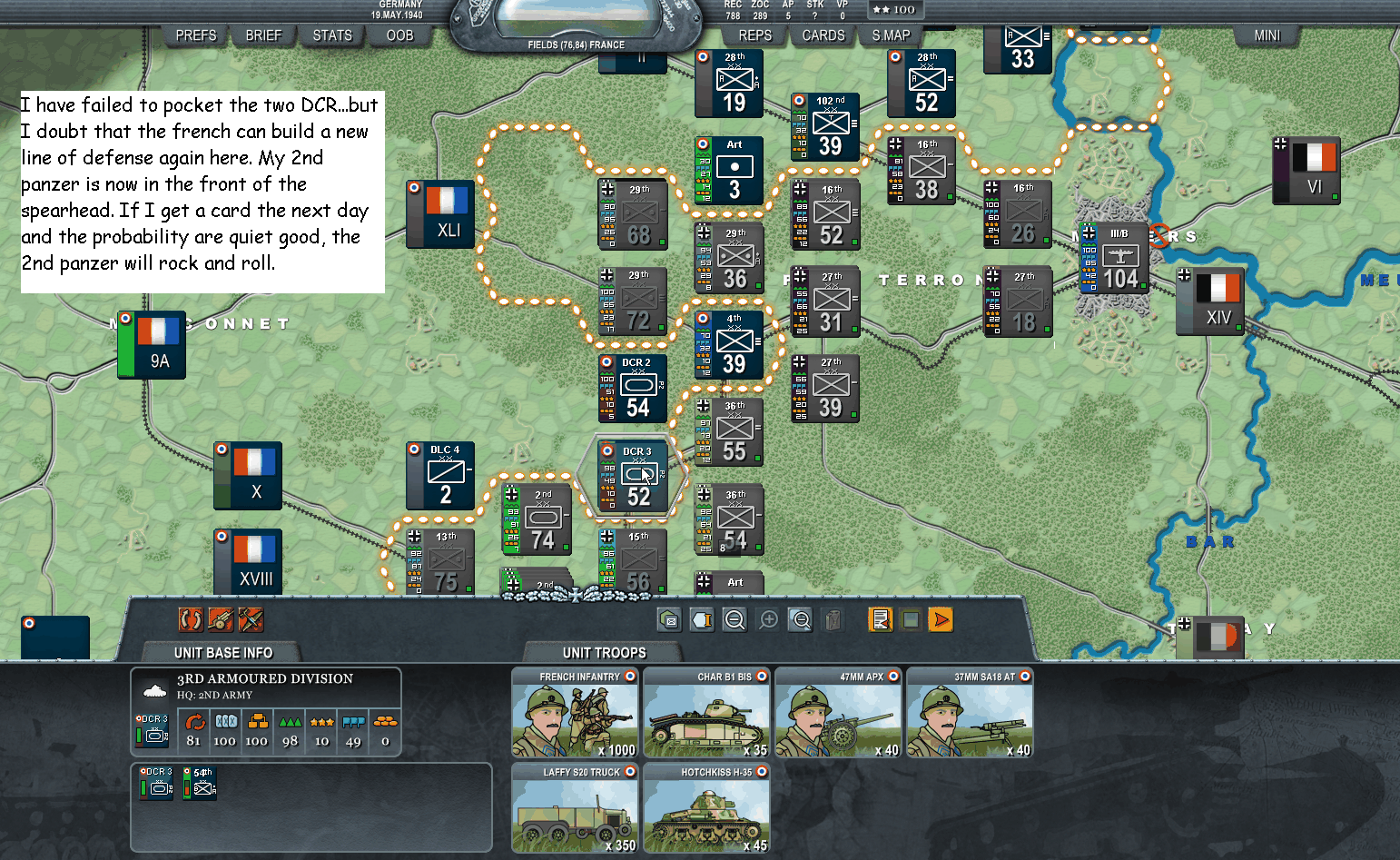Select the 29th counter with strength 68
This screenshot has height=860, width=1400.
click(x=634, y=213)
